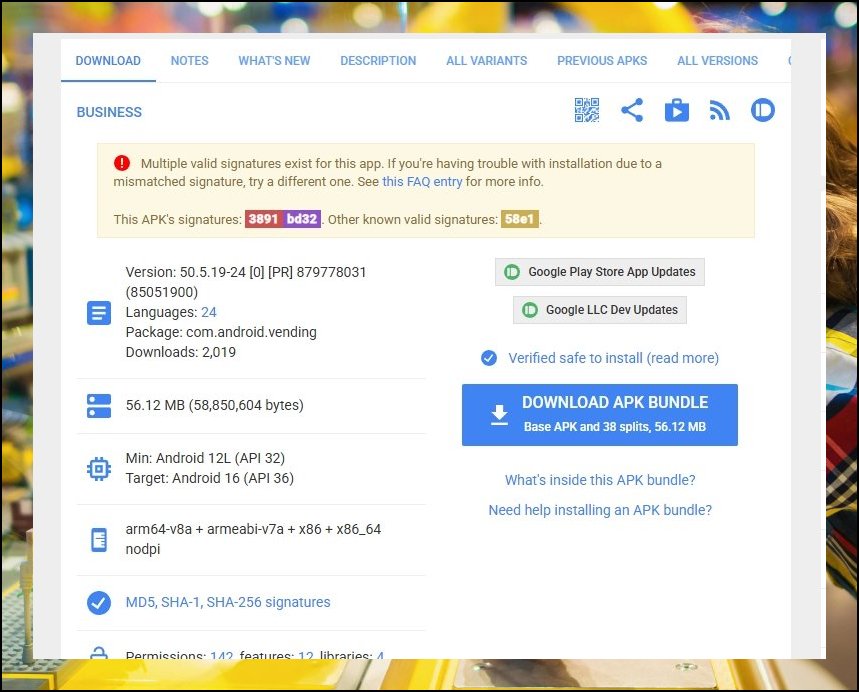The image size is (859, 692).
Task: Switch to the Notes tab
Action: [x=190, y=61]
